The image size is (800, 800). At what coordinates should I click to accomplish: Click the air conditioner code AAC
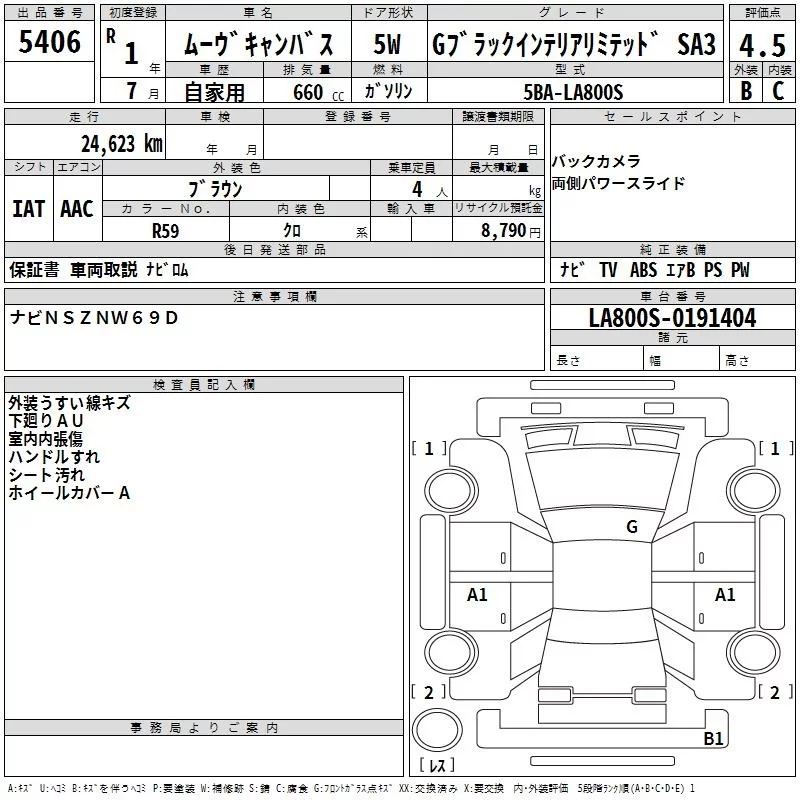point(77,209)
